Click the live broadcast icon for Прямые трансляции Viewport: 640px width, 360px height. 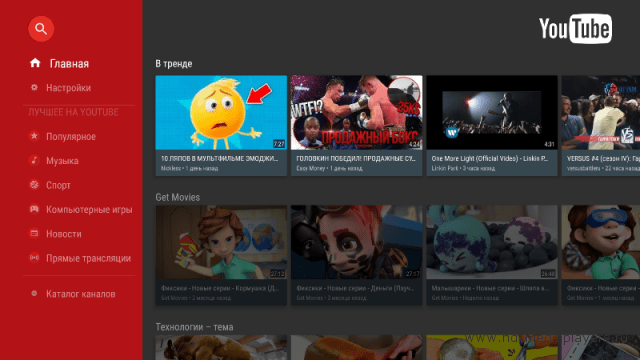point(34,258)
